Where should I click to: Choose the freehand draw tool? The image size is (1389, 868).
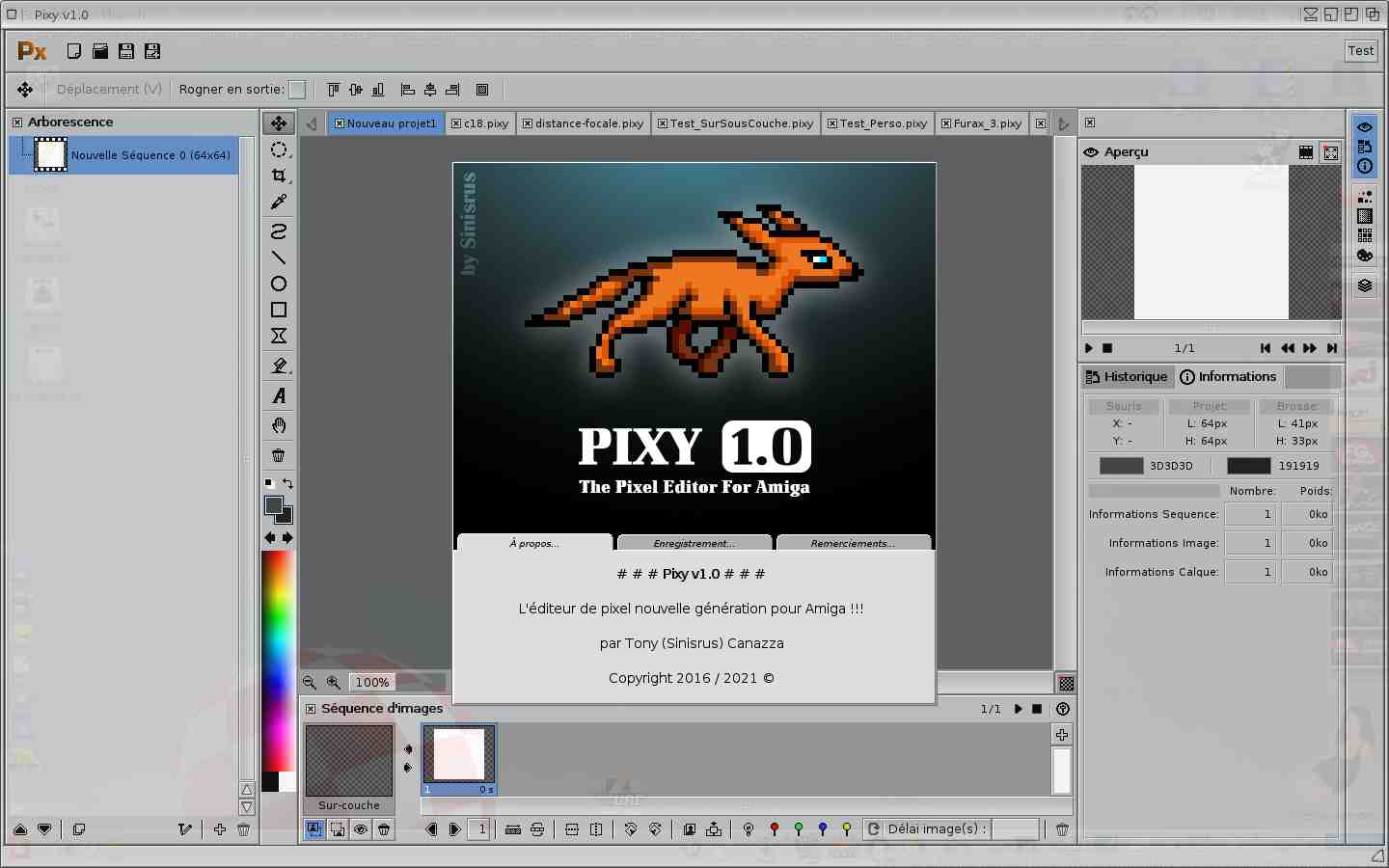[279, 231]
